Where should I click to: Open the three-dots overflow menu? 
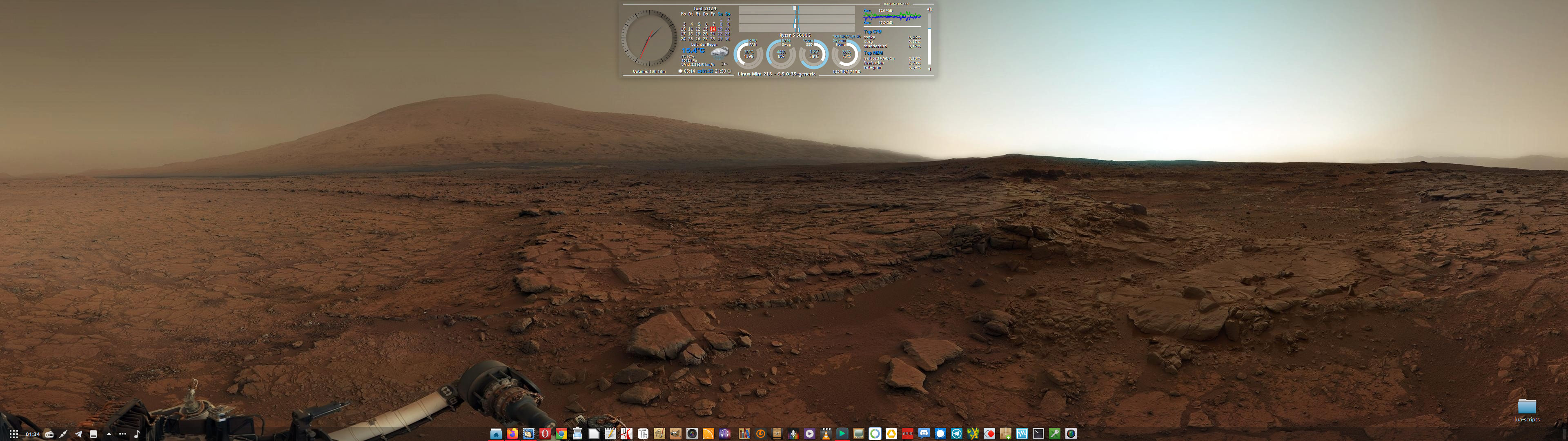pos(122,434)
